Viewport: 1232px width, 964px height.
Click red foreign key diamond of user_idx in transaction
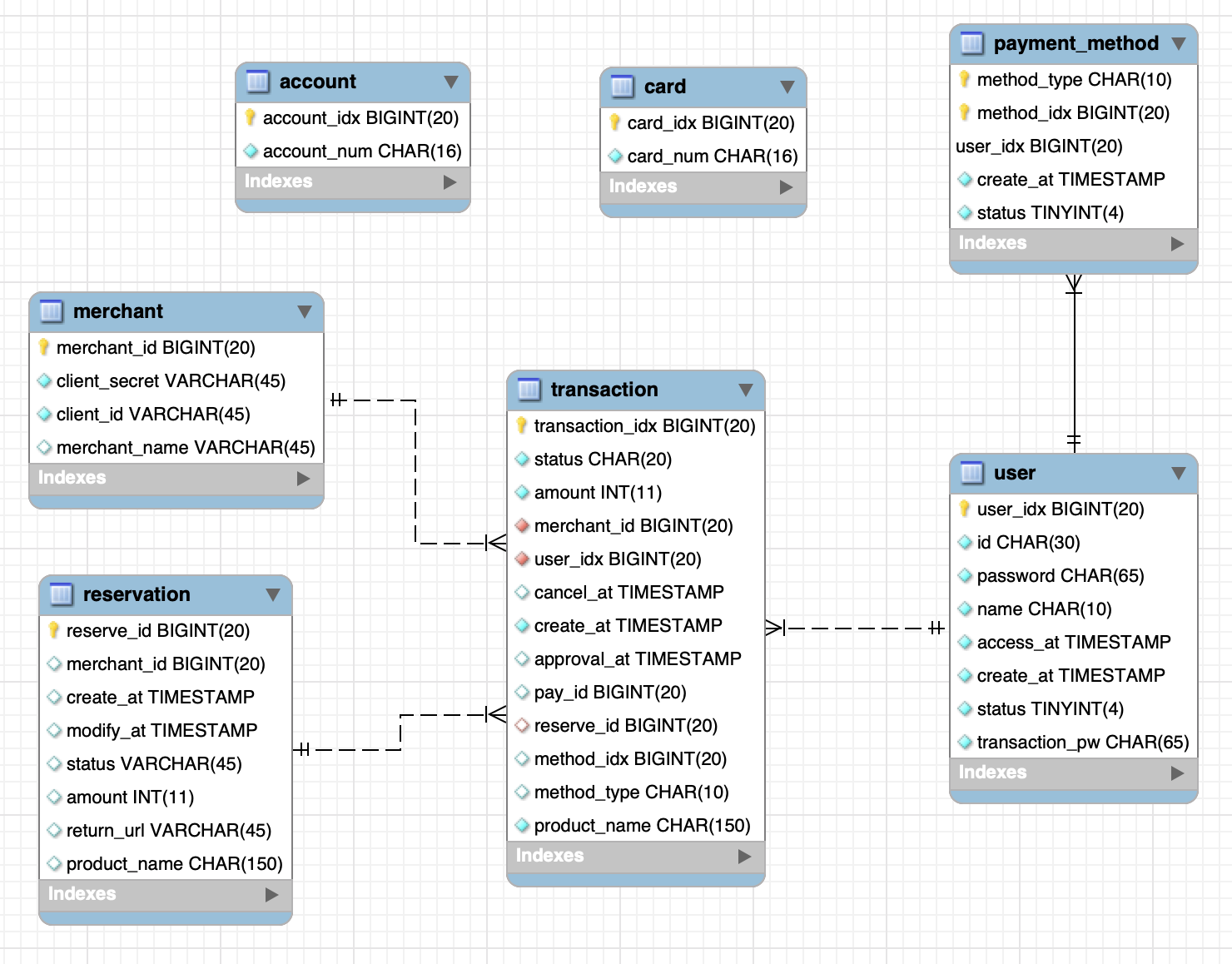point(522,559)
